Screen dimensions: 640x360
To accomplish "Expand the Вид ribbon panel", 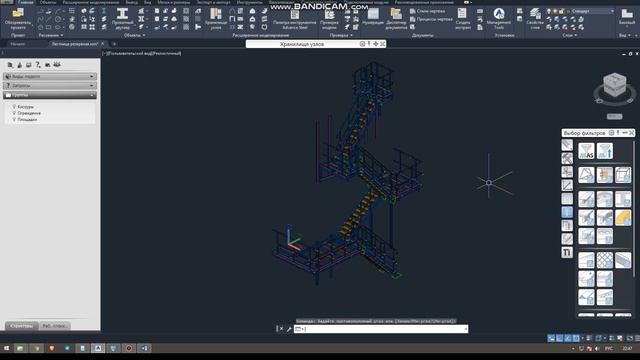I will click(624, 36).
